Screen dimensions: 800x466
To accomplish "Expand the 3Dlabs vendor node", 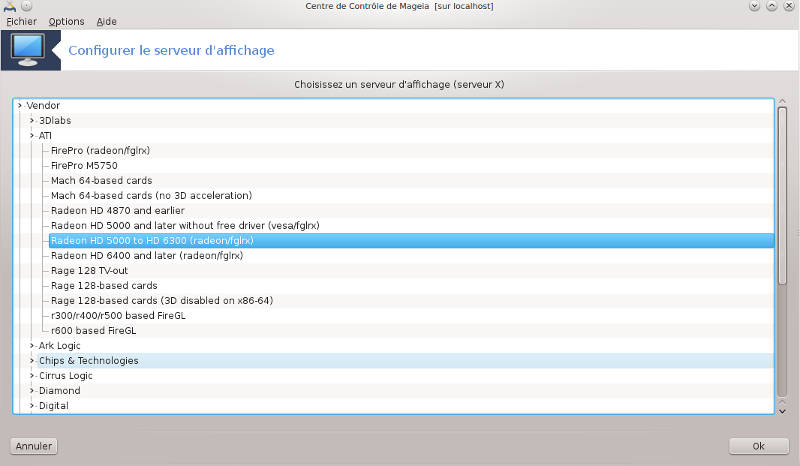I will 32,120.
